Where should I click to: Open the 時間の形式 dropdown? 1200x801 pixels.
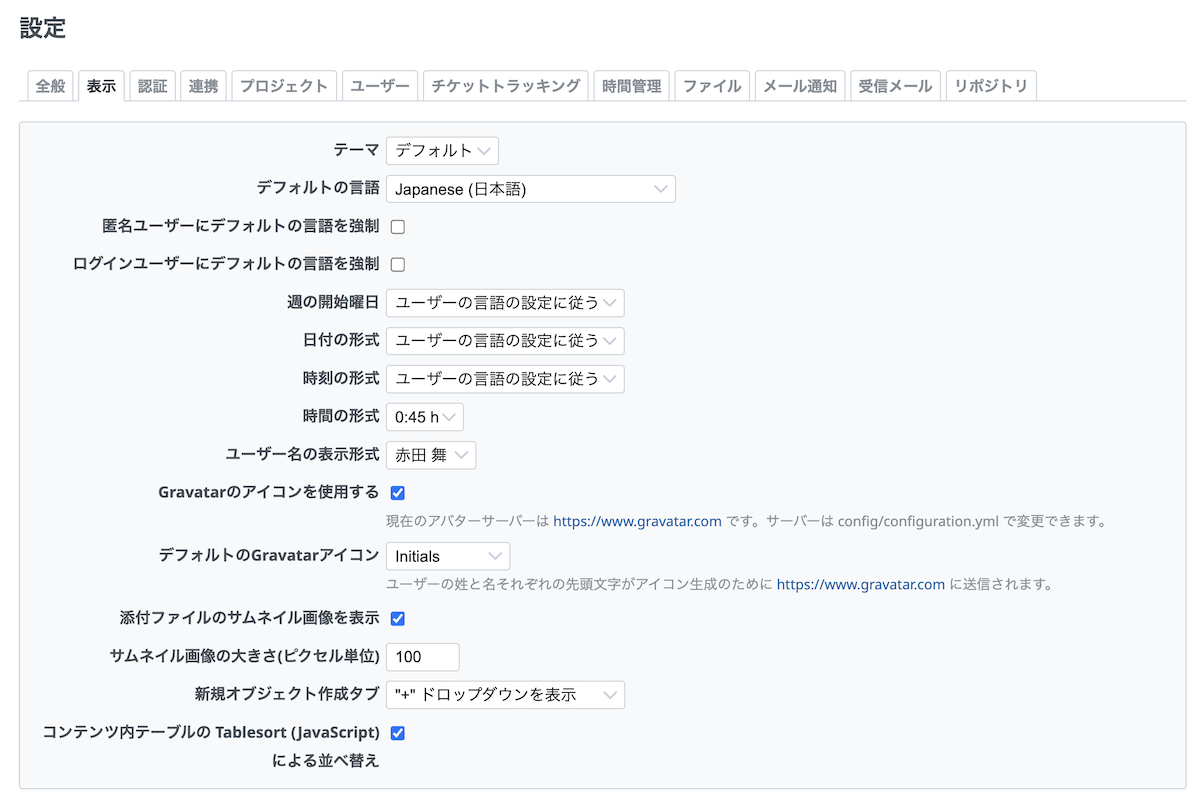click(424, 417)
